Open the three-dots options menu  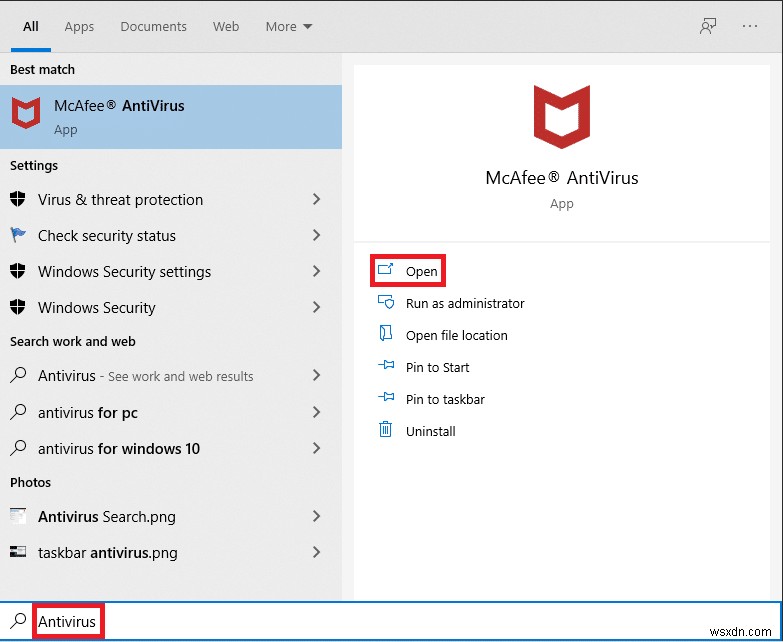click(x=750, y=26)
